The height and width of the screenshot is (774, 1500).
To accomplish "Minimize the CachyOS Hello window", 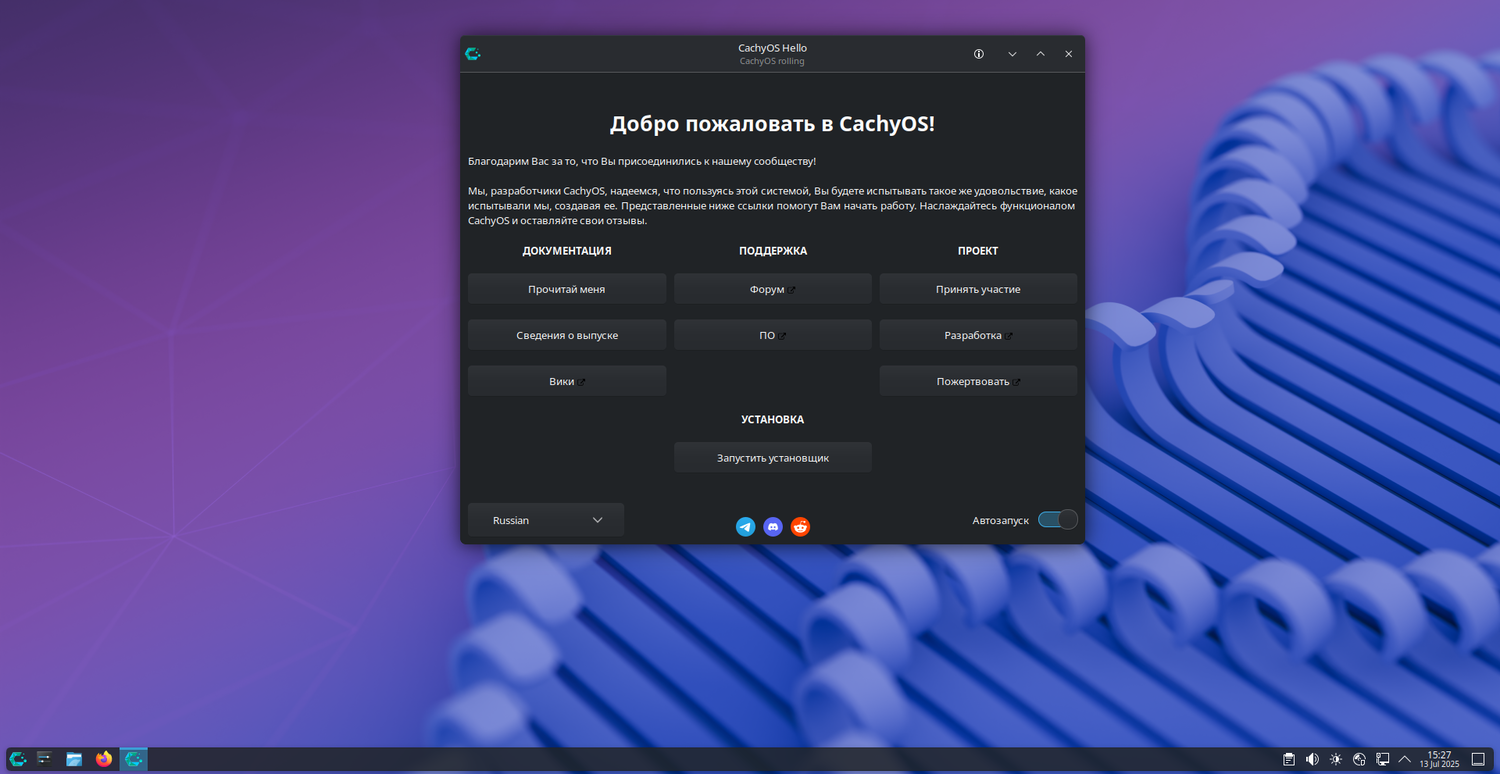I will click(1012, 54).
